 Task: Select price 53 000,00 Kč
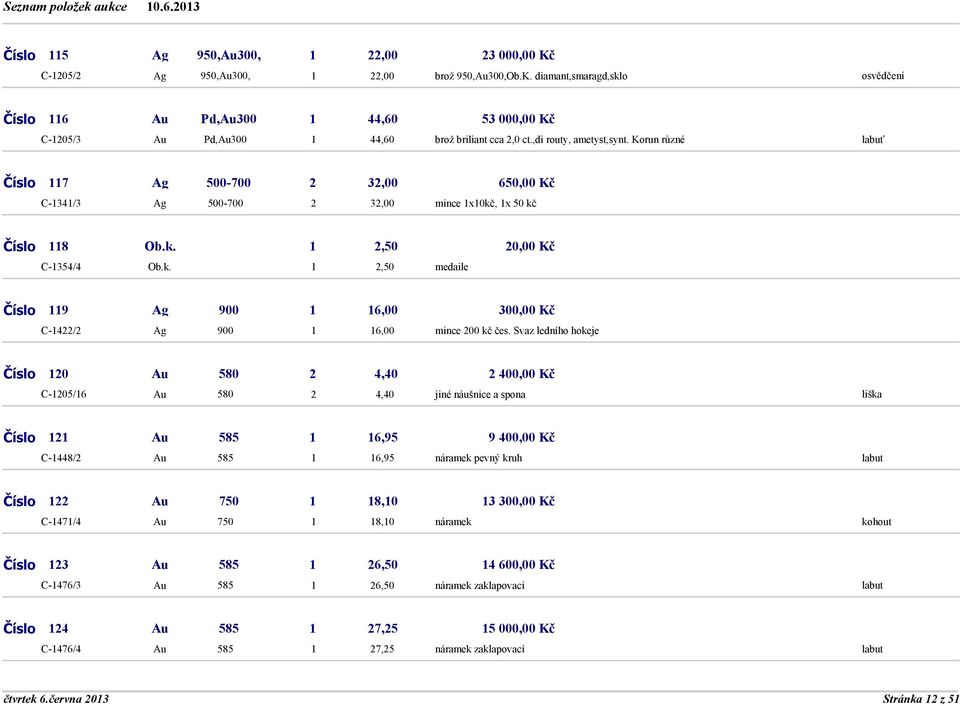point(518,119)
